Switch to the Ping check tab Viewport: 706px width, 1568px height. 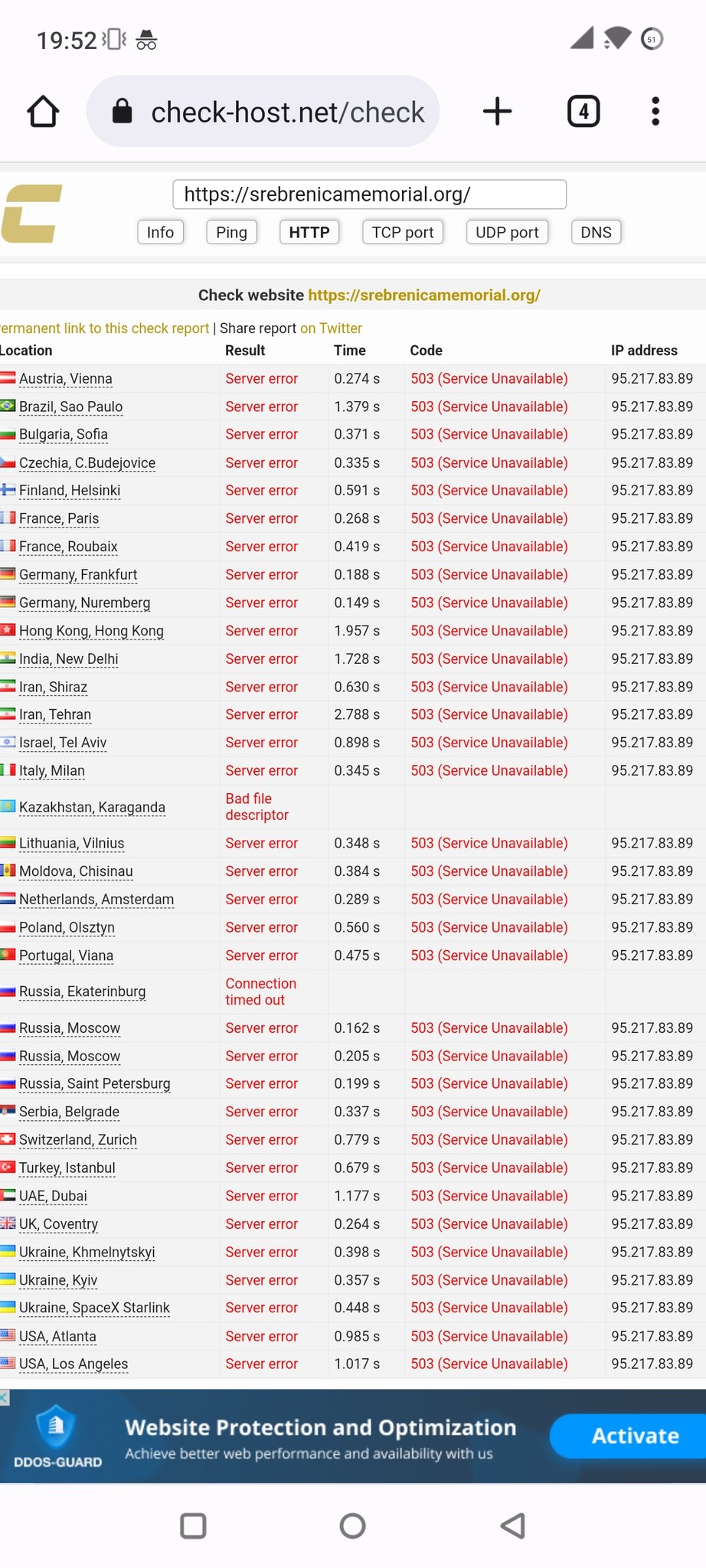pyautogui.click(x=231, y=232)
